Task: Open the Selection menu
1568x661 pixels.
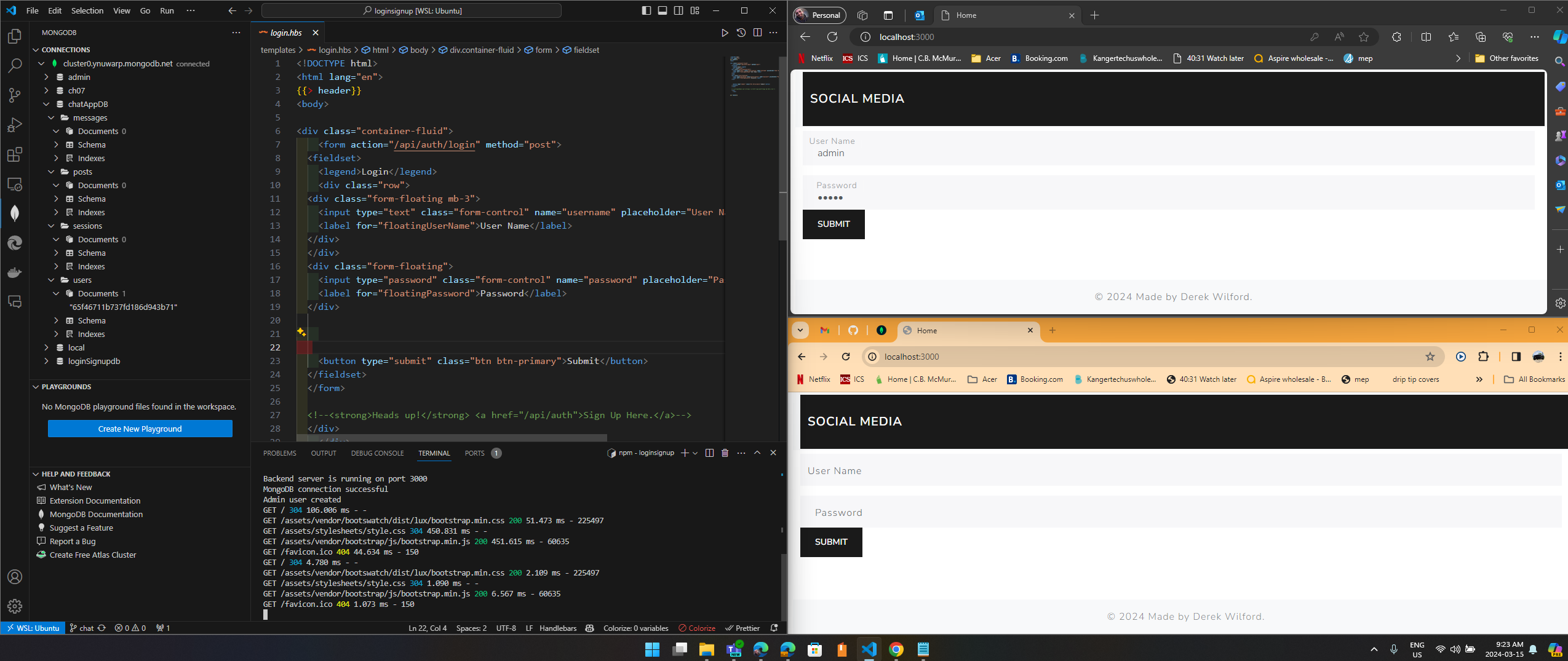Action: pyautogui.click(x=87, y=10)
